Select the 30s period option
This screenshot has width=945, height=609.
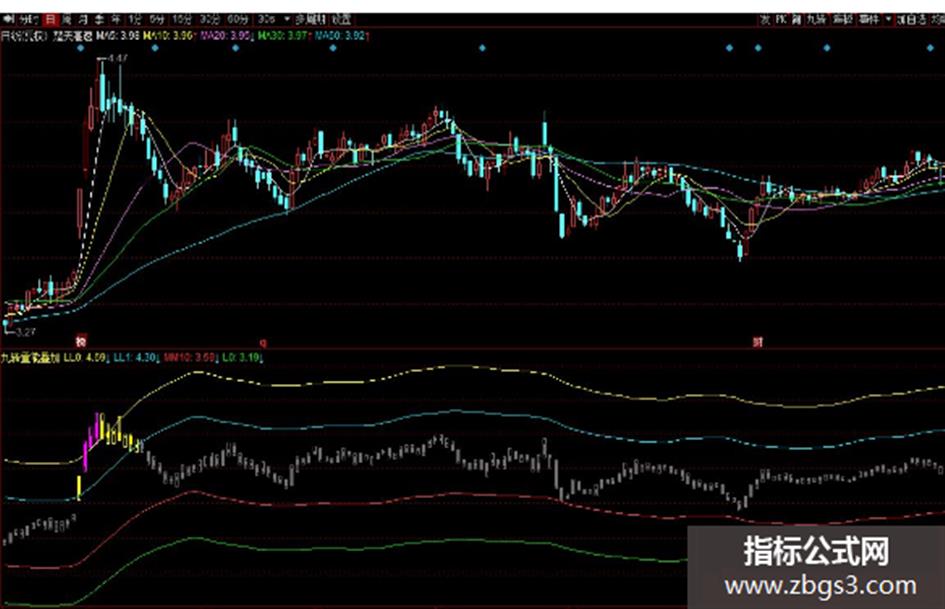click(266, 19)
